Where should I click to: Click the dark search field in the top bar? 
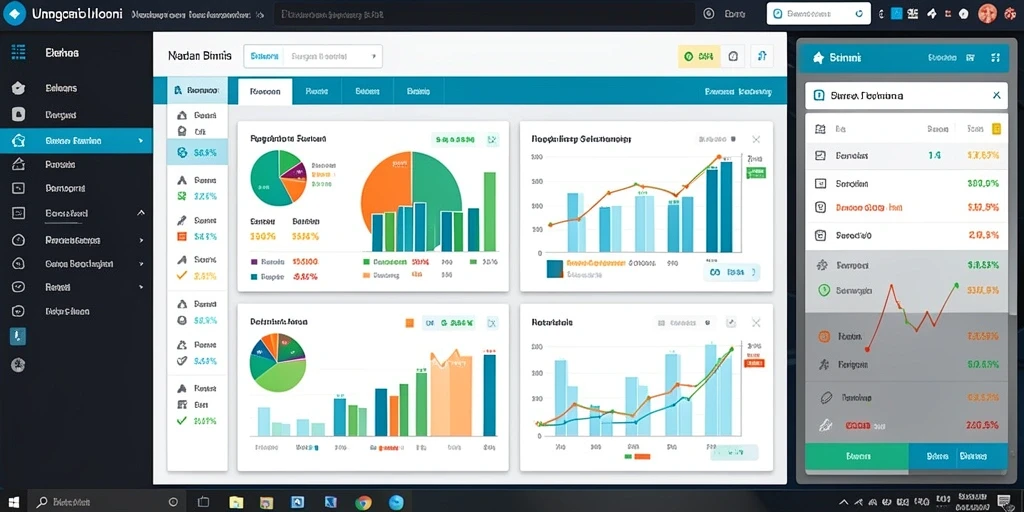point(483,13)
